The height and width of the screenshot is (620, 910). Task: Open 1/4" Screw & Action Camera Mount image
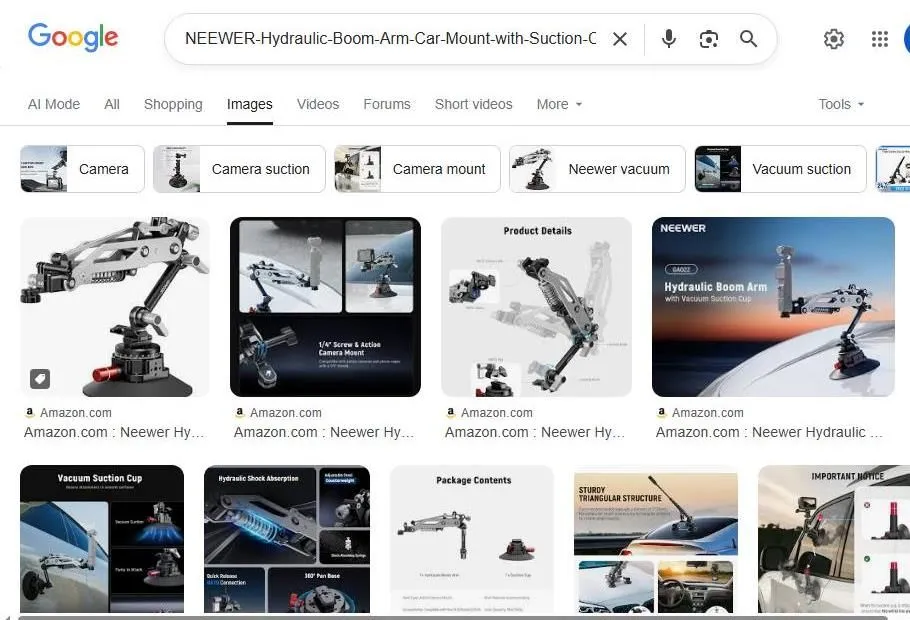(325, 307)
